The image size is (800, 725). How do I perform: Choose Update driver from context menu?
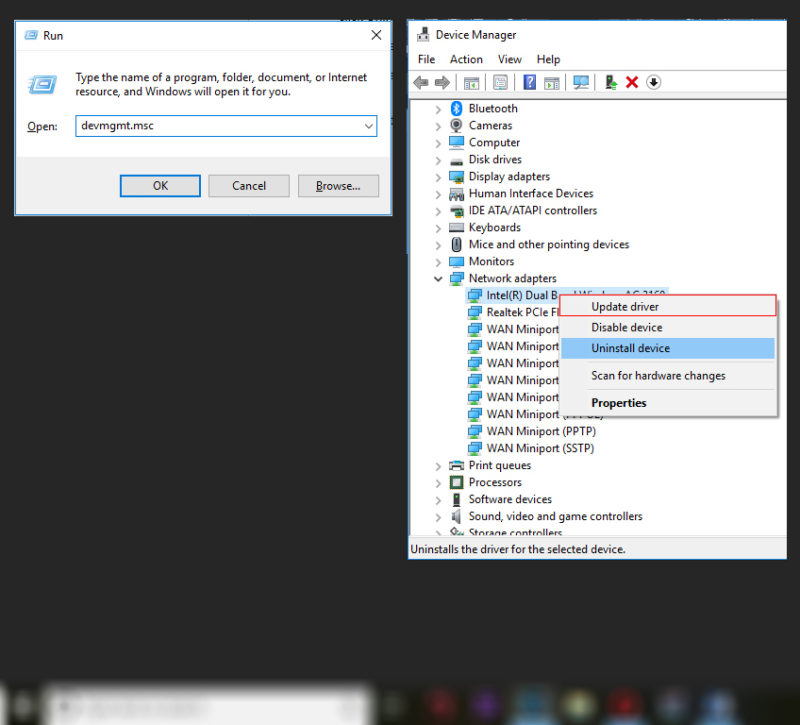[x=625, y=307]
